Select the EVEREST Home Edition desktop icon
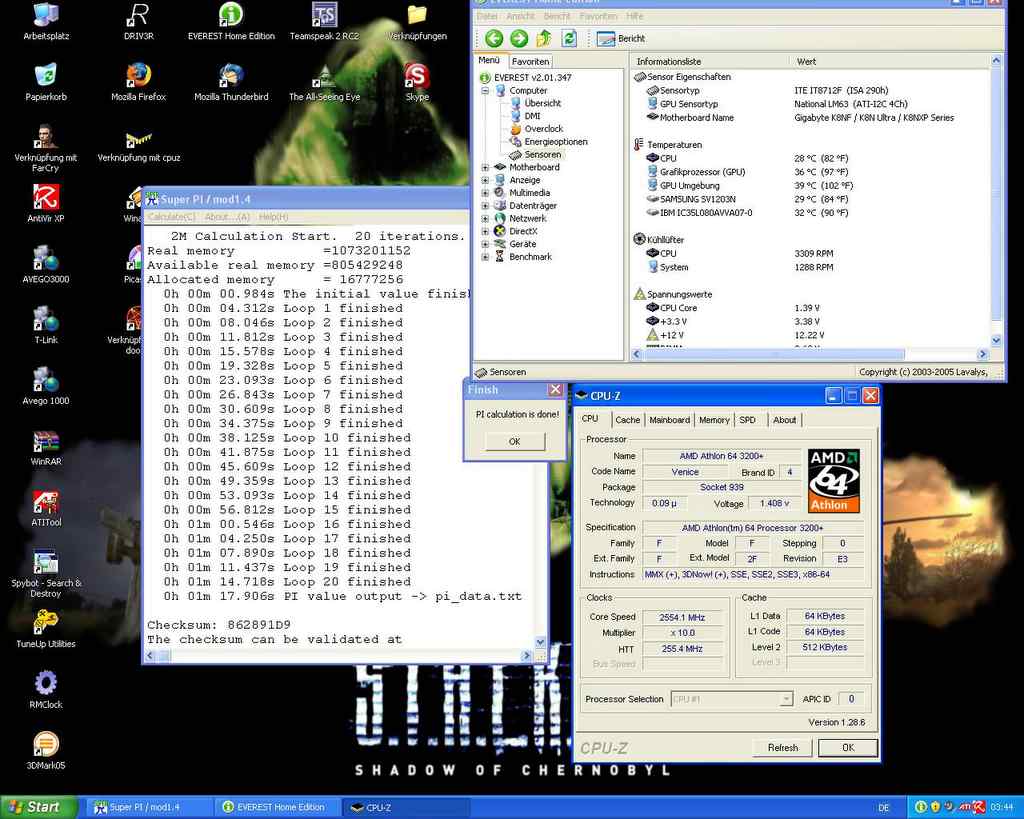 (231, 22)
